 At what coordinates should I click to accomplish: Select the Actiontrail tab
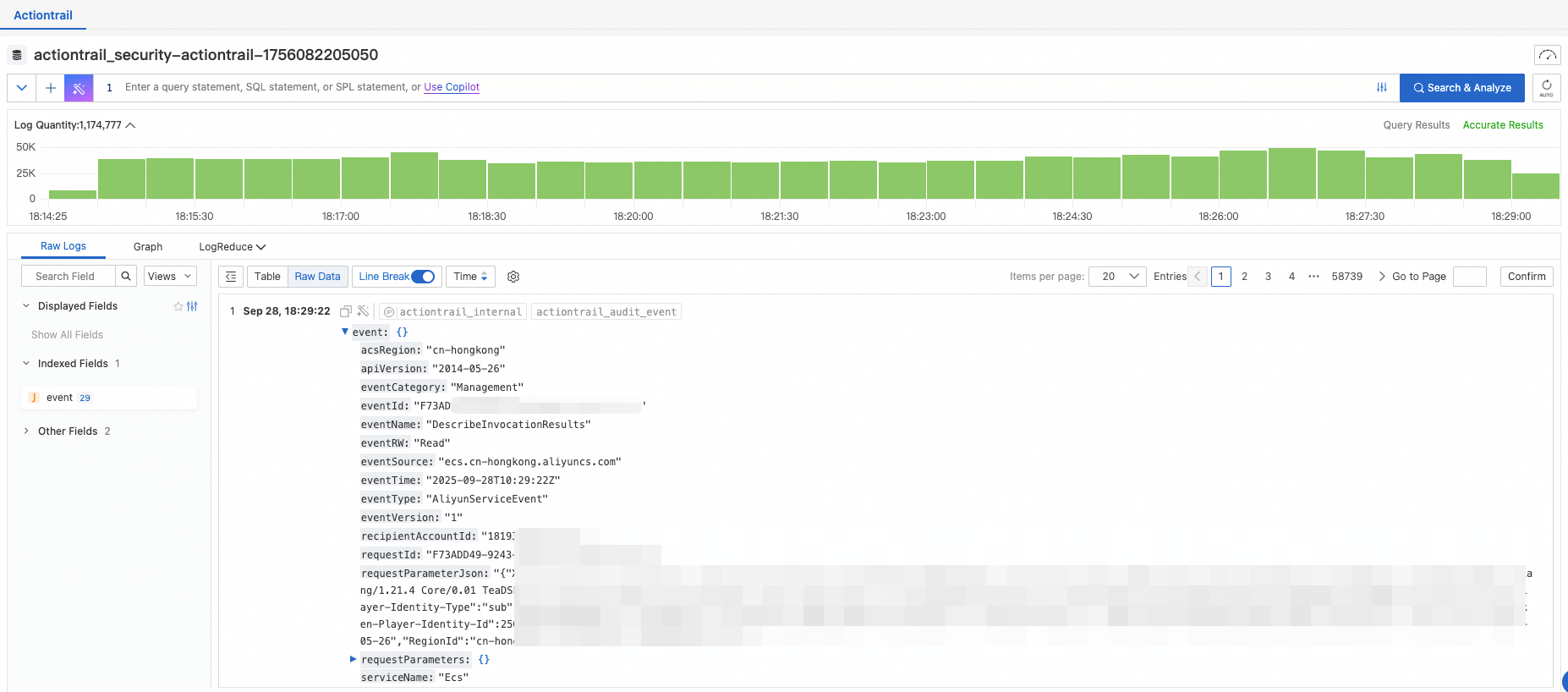coord(43,15)
